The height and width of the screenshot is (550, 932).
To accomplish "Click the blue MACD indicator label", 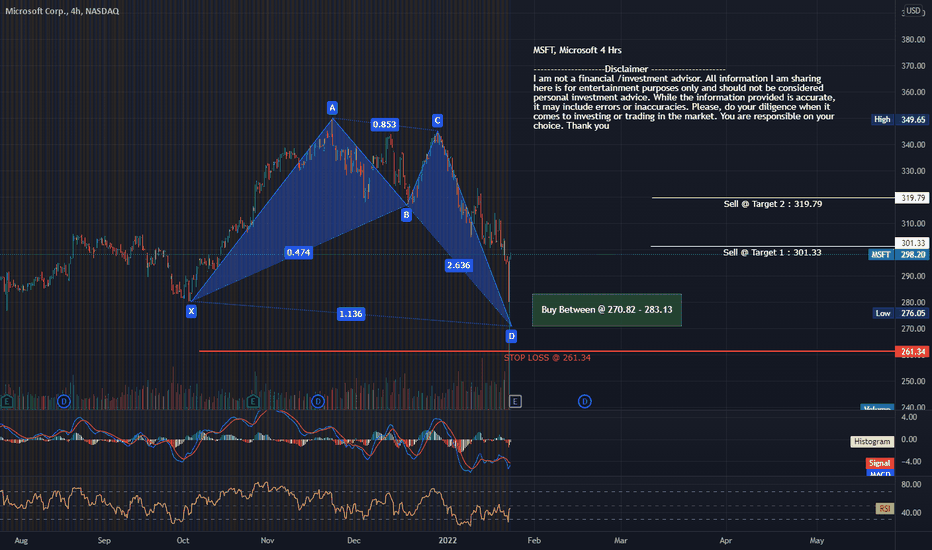I will coord(880,473).
